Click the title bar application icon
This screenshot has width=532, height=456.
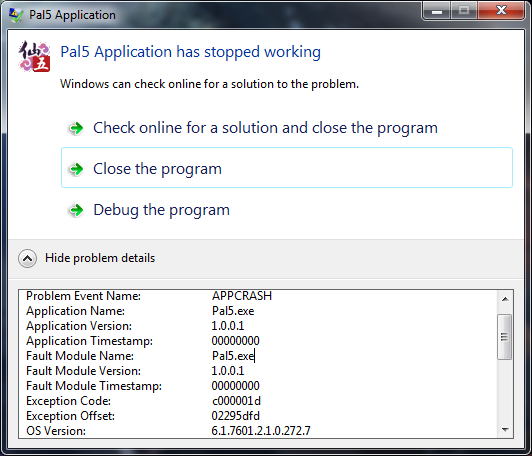16,15
